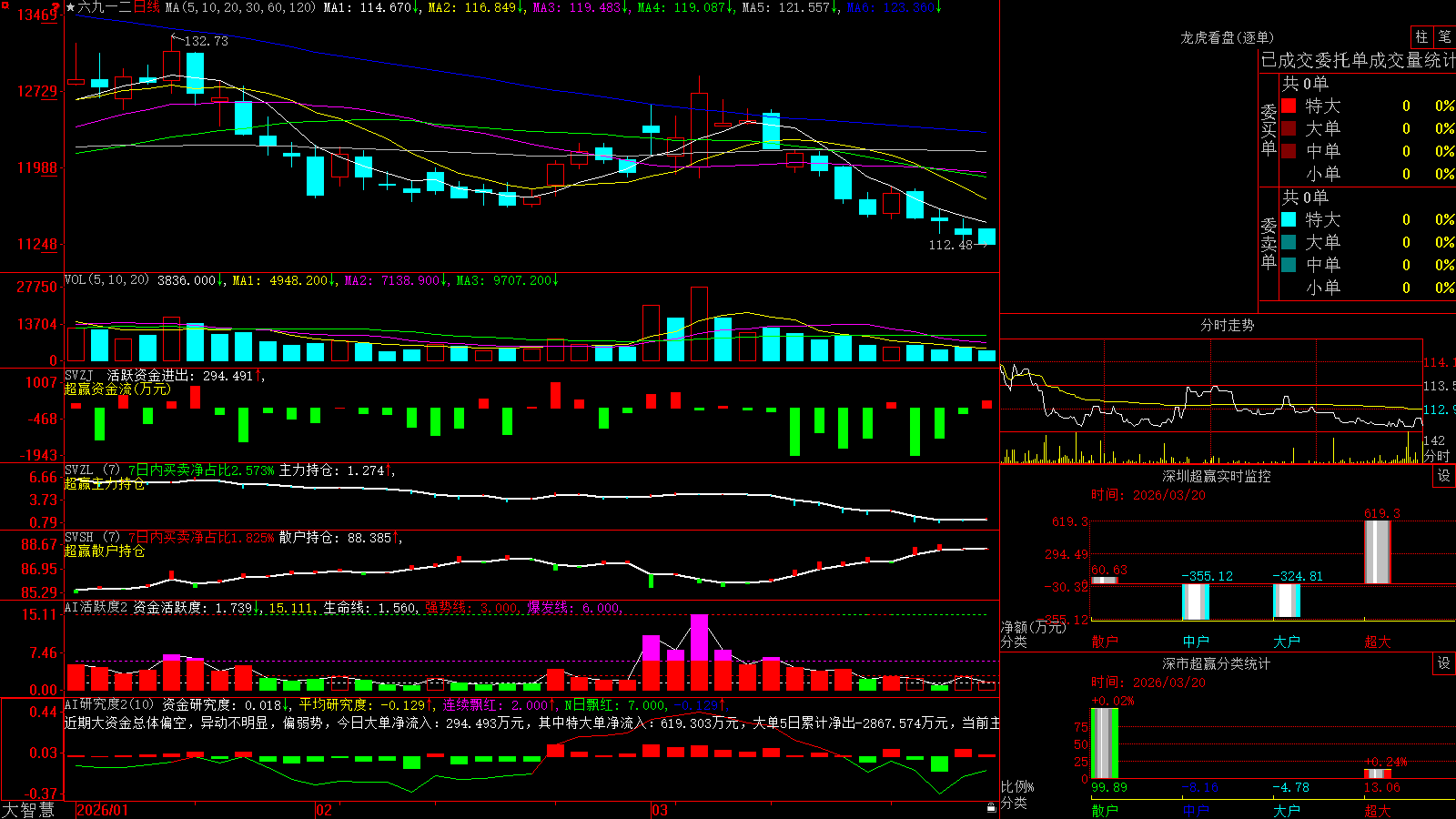Click the AI活跃度2 indicator label

(96, 607)
